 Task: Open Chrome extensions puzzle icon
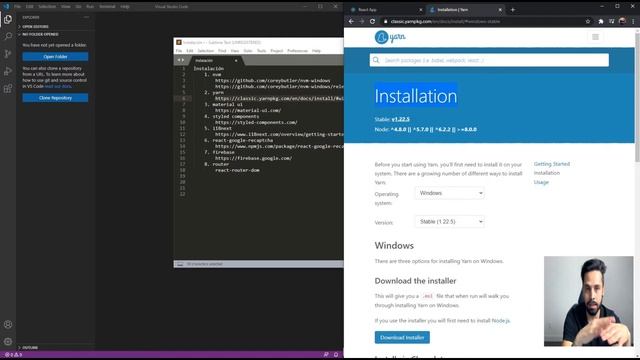(601, 21)
